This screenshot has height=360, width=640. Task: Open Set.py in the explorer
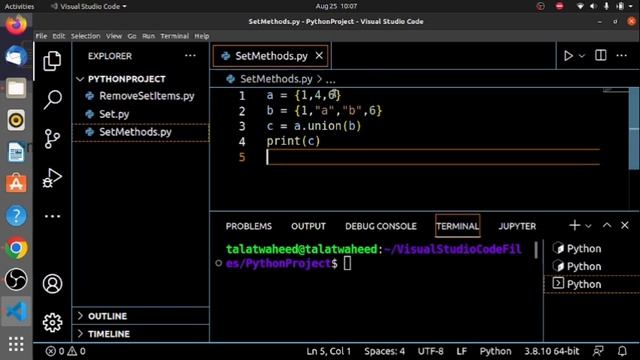[x=141, y=114]
